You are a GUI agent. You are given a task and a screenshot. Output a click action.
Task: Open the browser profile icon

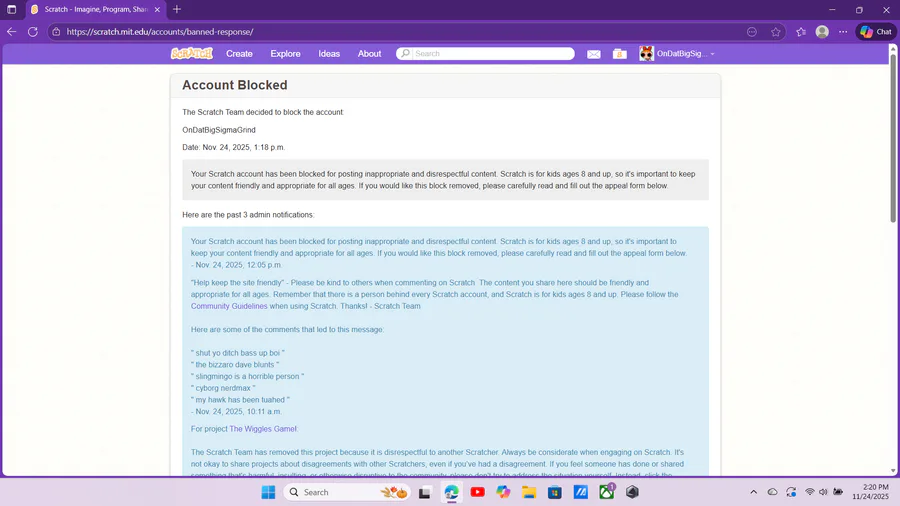[822, 32]
